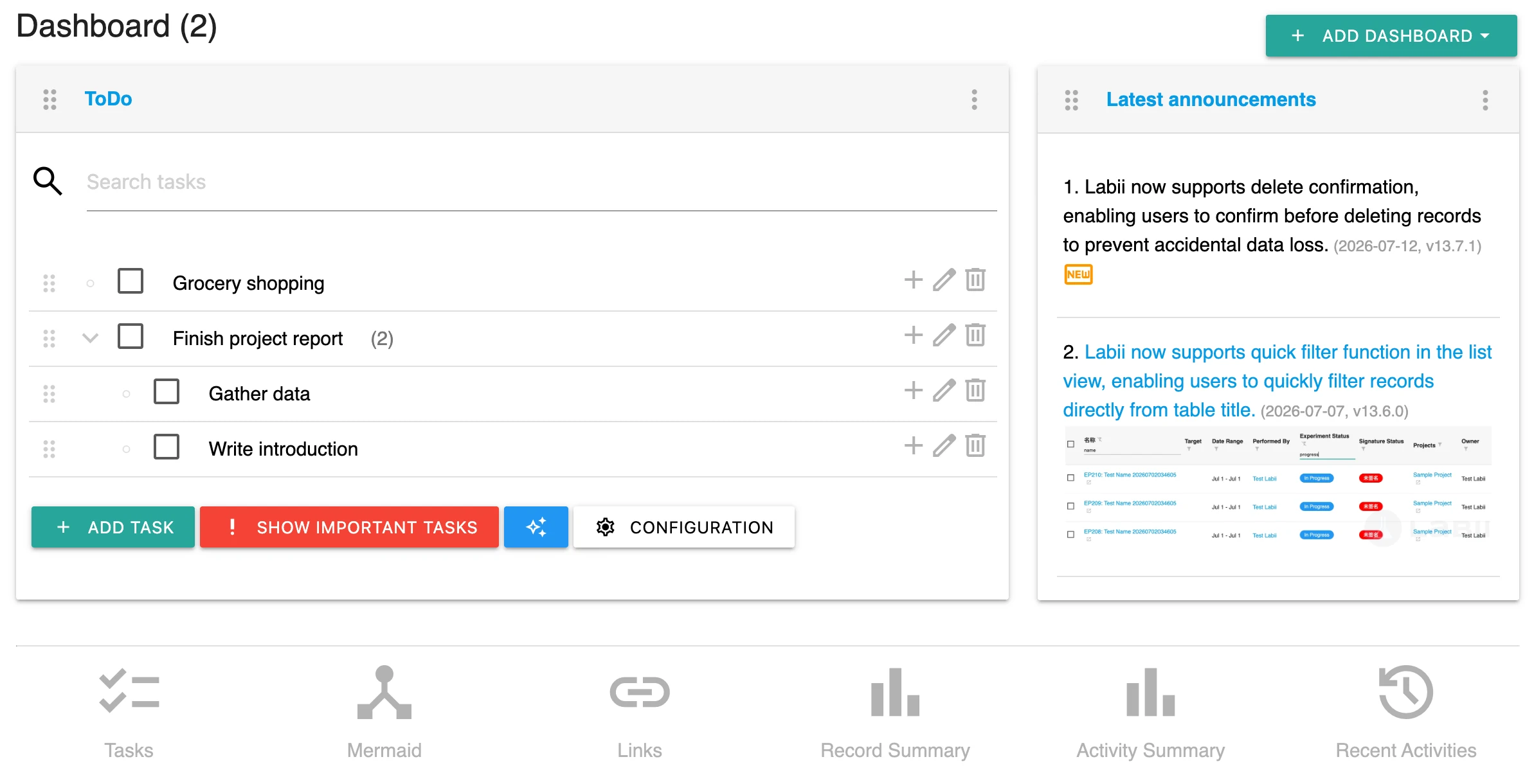Screen dimensions: 1534x784
Task: Open the Mermaid widget icon
Action: pyautogui.click(x=384, y=692)
